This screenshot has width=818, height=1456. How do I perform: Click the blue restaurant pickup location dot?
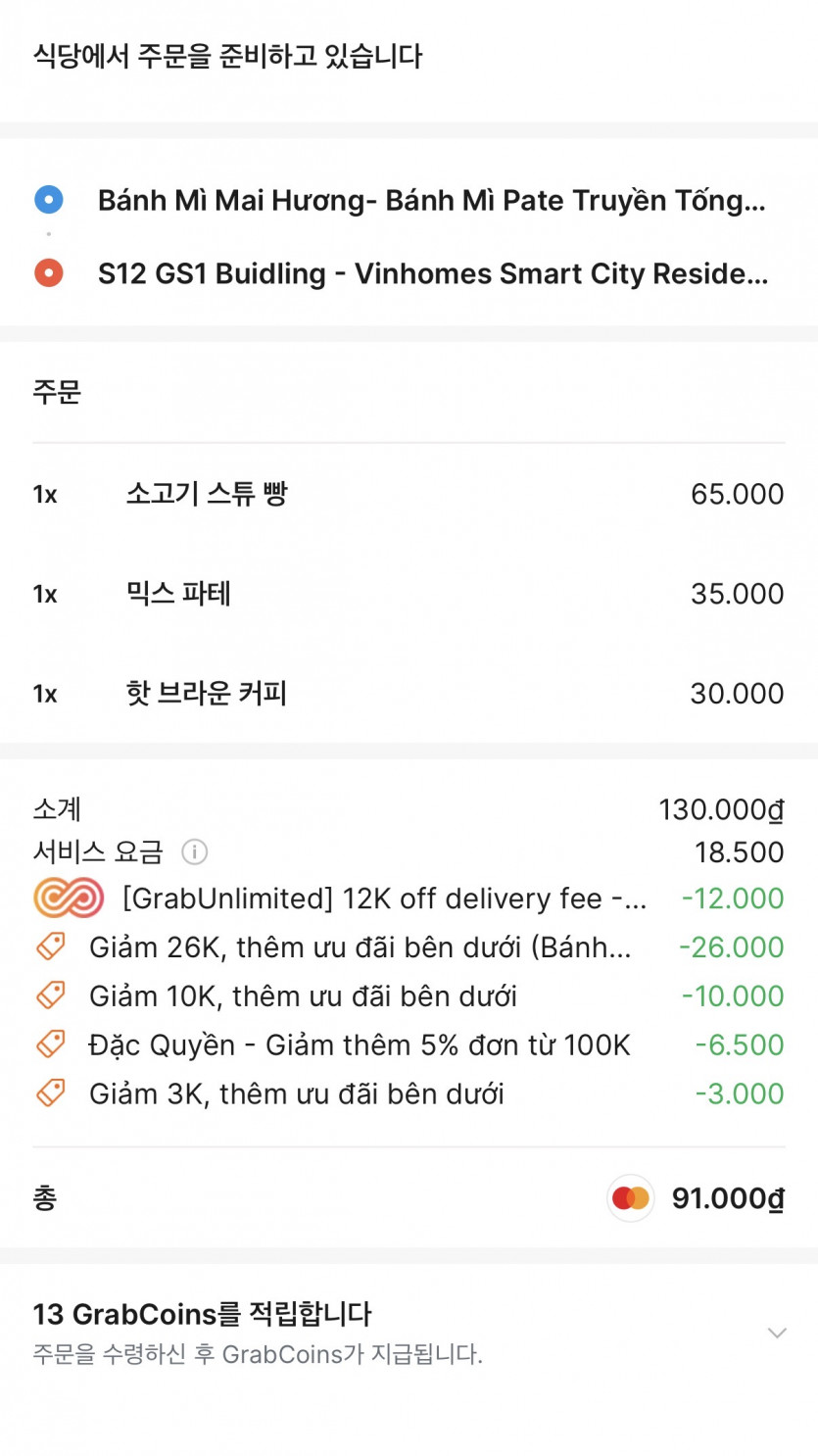49,200
